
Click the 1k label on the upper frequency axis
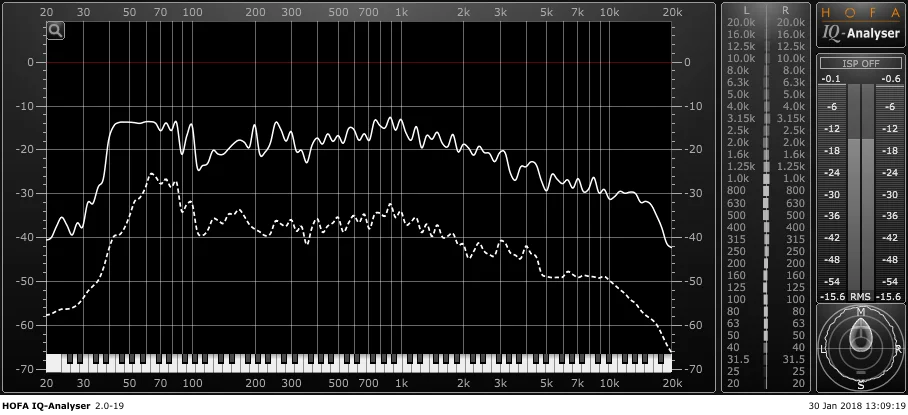(x=401, y=12)
